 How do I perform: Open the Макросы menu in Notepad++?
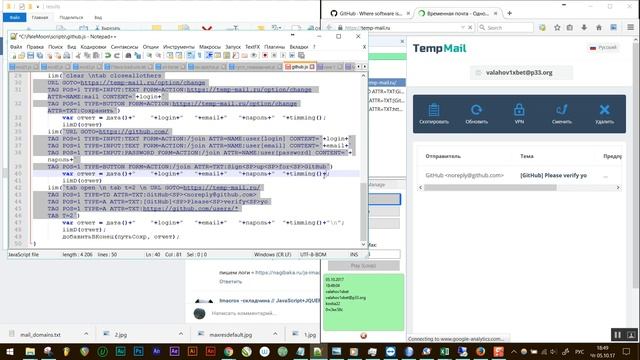point(210,47)
